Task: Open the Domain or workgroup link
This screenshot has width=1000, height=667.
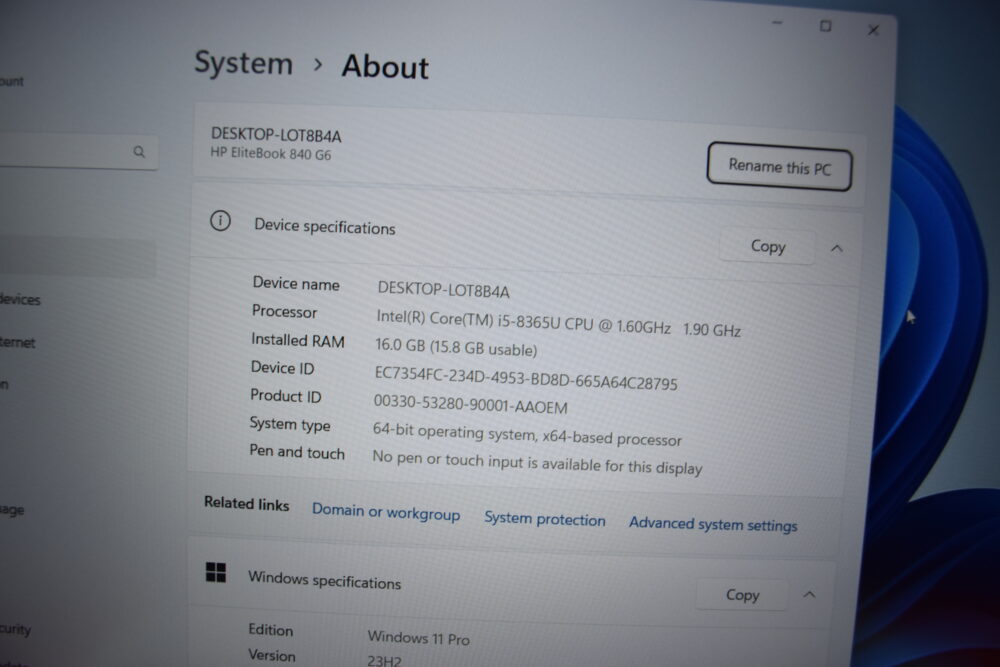Action: (x=386, y=513)
